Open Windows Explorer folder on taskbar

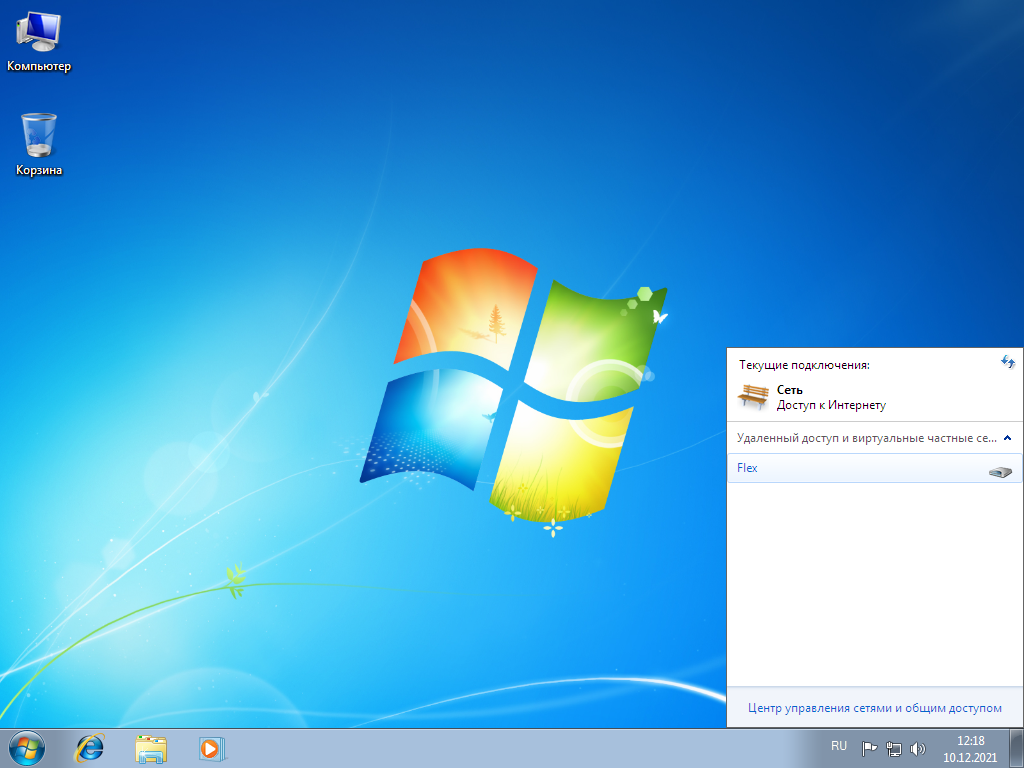(x=151, y=748)
